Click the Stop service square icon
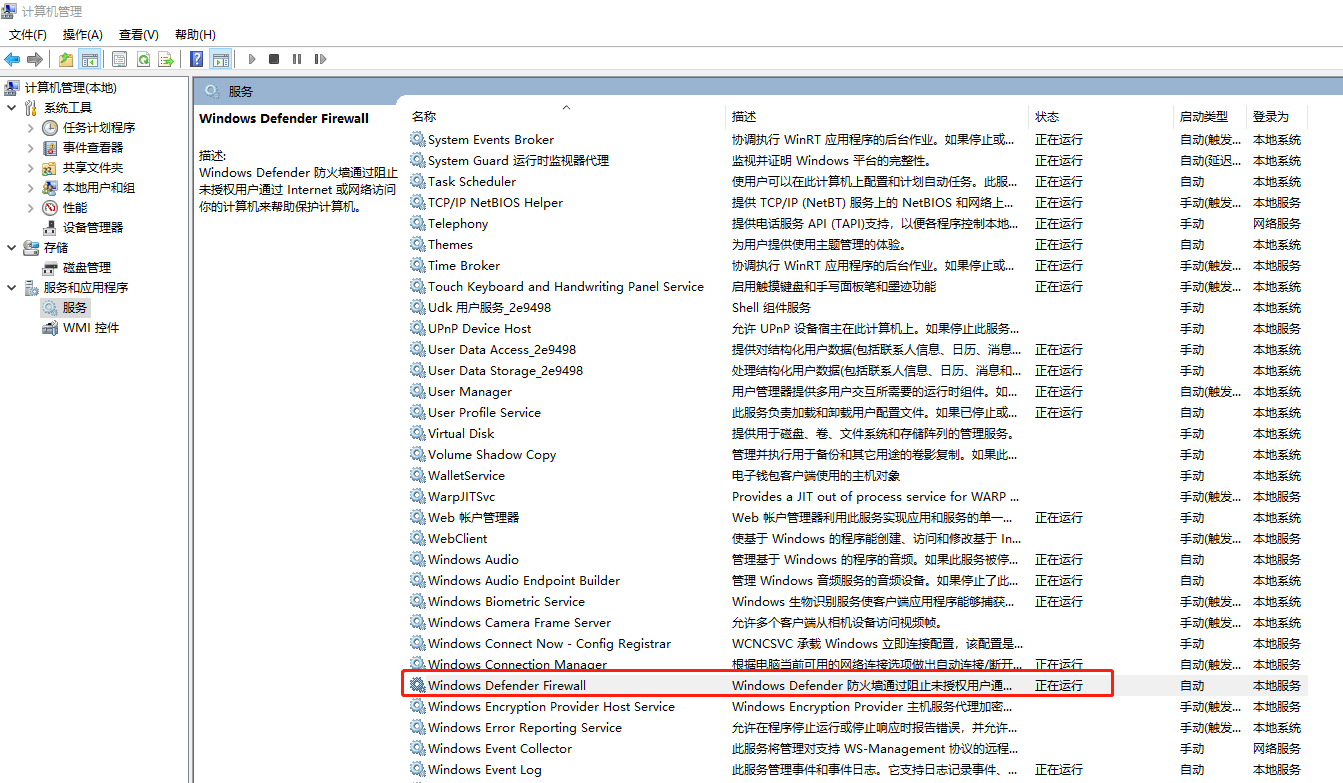The width and height of the screenshot is (1343, 783). tap(274, 59)
